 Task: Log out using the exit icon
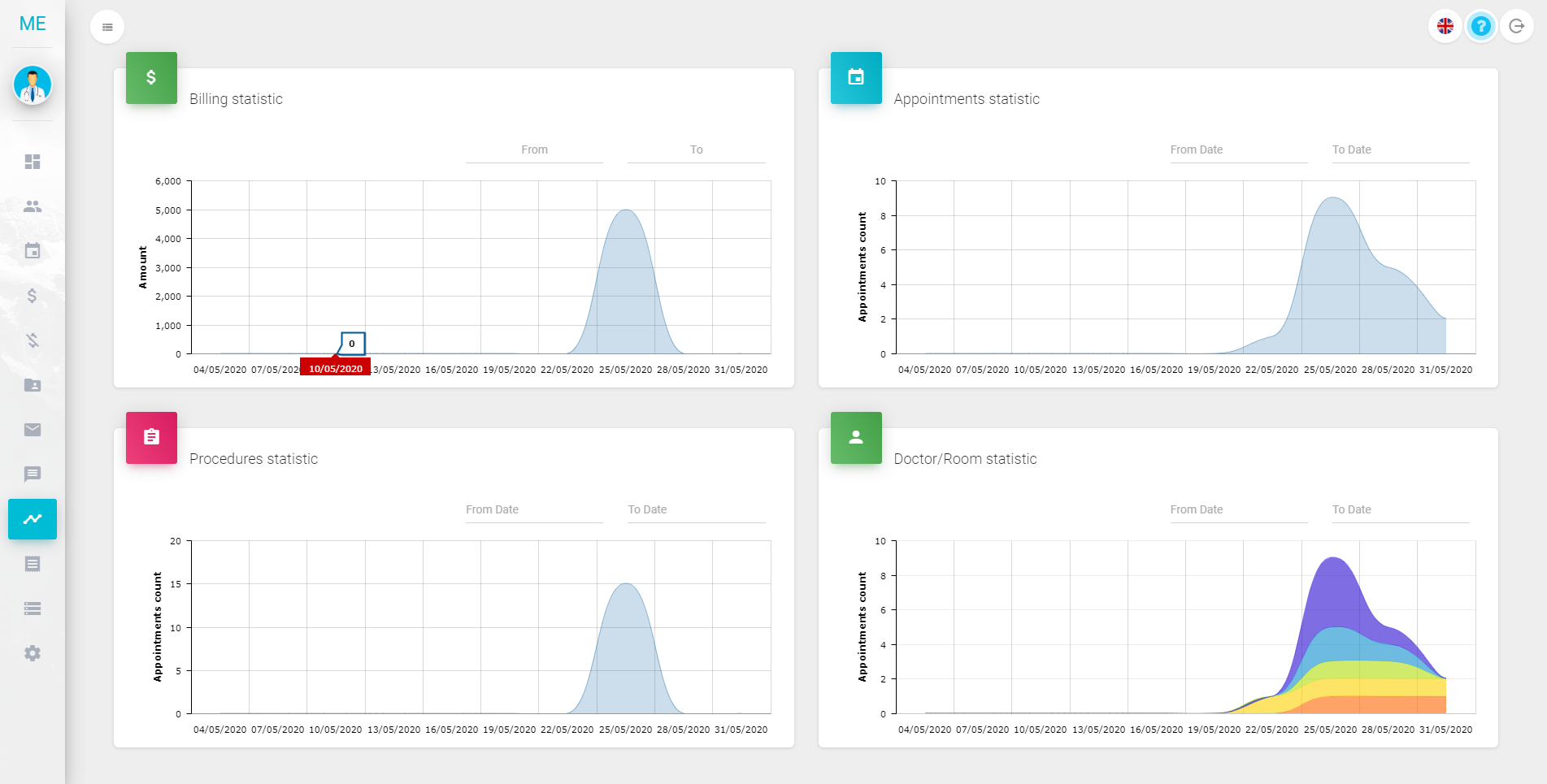[1517, 26]
